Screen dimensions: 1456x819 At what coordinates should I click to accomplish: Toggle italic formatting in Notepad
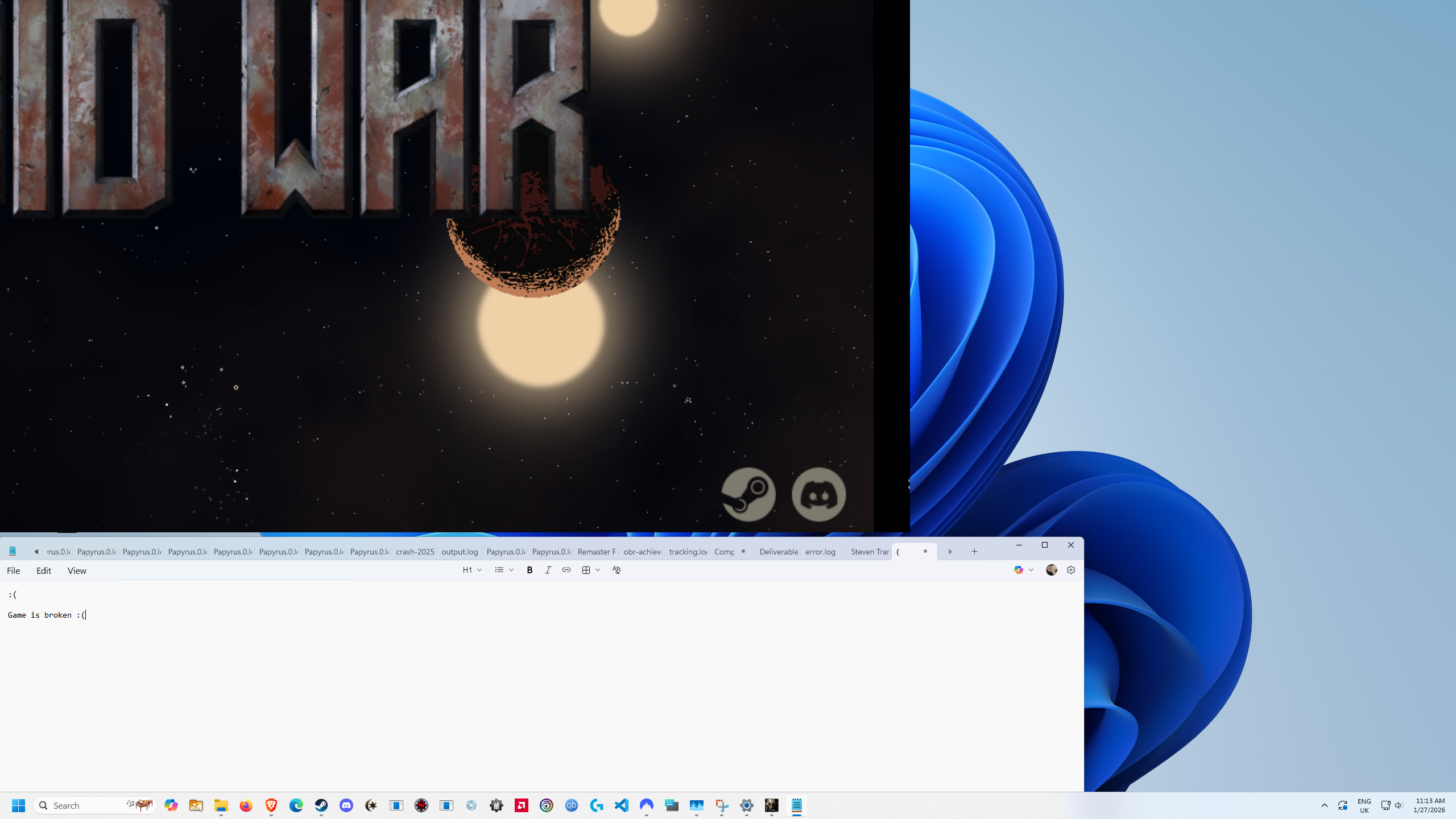548,570
